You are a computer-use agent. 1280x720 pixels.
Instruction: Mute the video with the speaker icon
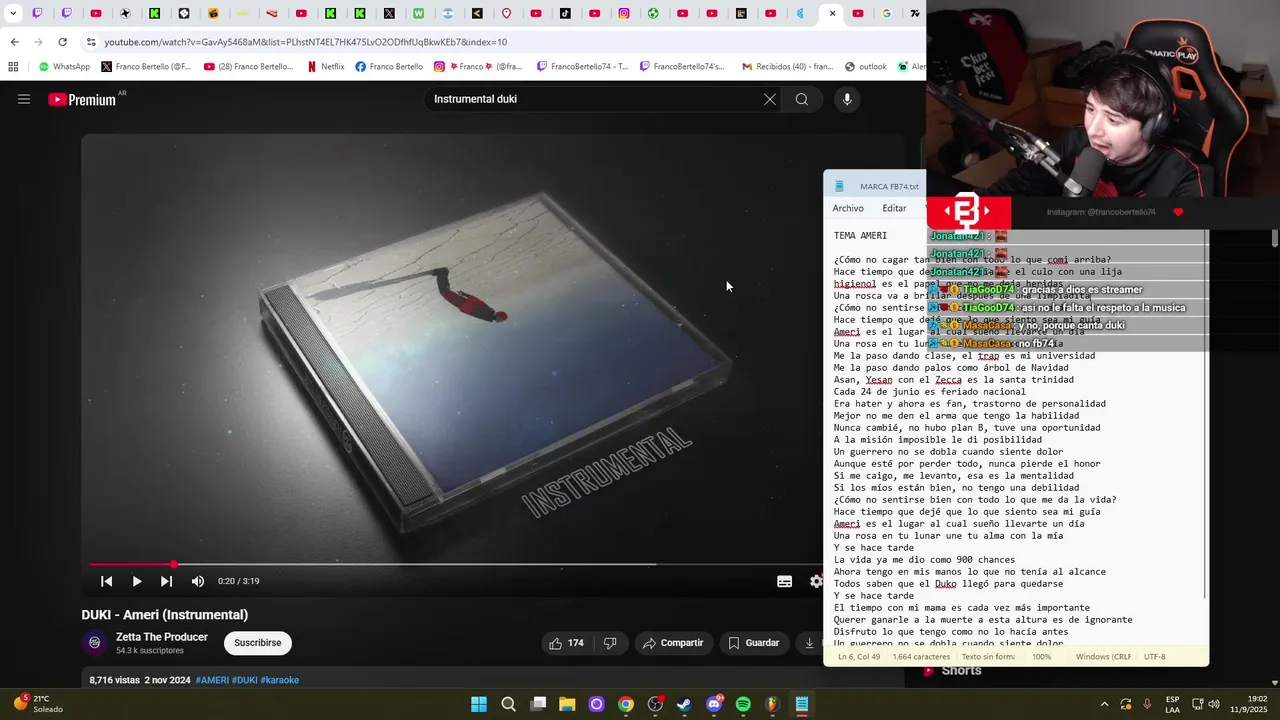coord(198,581)
